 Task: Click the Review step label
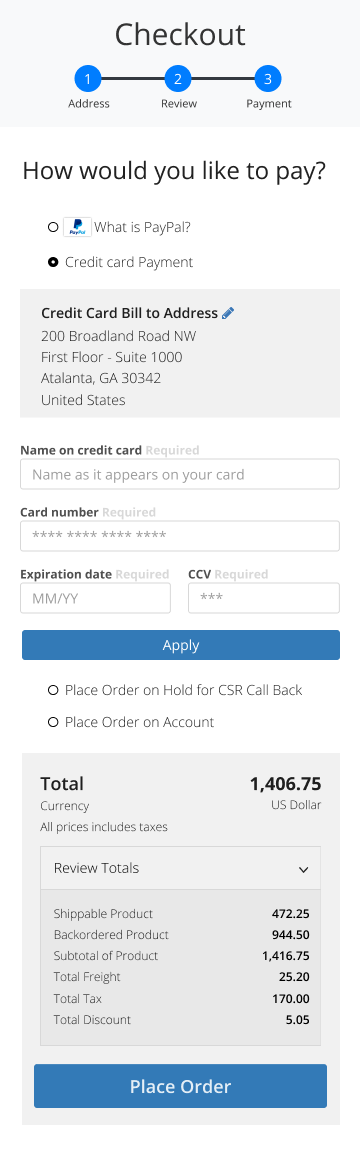[179, 104]
